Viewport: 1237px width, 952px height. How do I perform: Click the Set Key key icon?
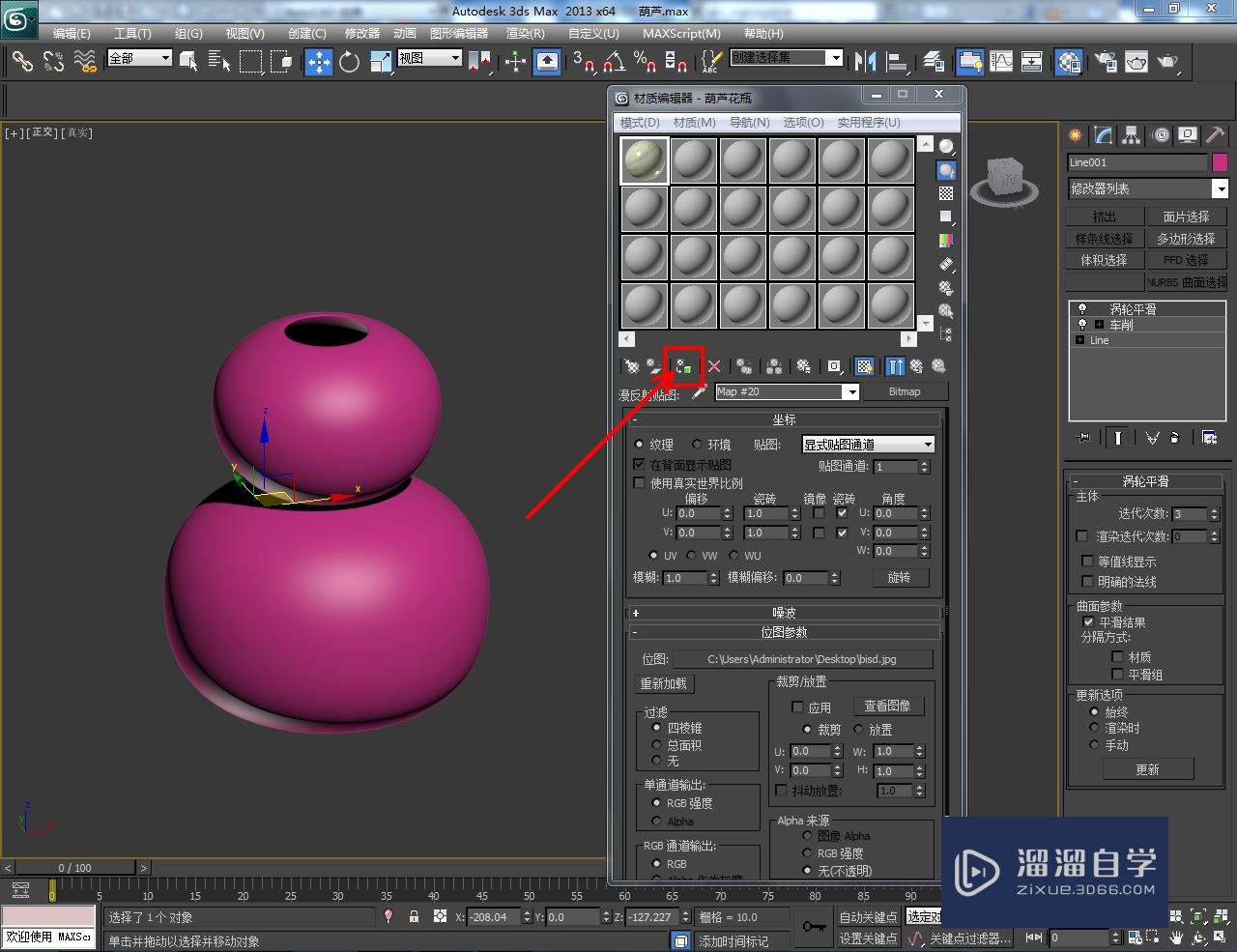(815, 927)
